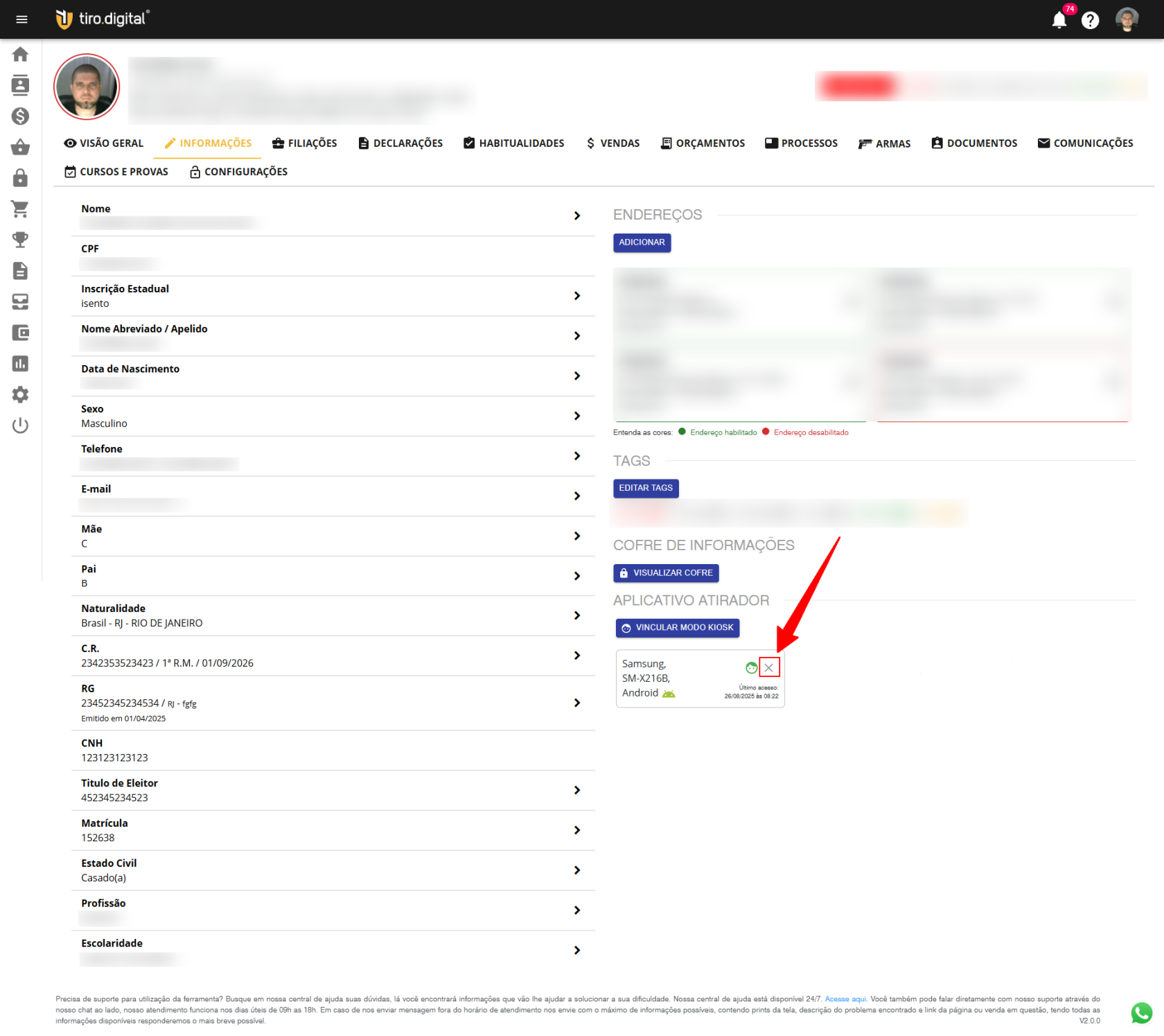Click the sidebar power logout icon

pyautogui.click(x=20, y=425)
